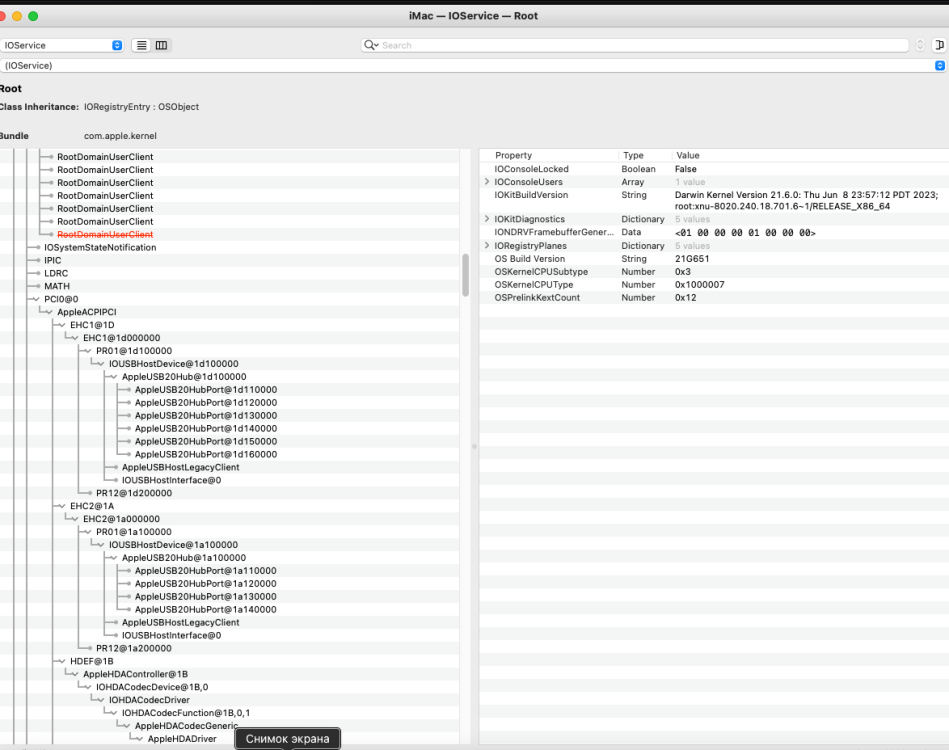
Task: Select the OSPrelinkKextCount row
Action: [x=714, y=298]
